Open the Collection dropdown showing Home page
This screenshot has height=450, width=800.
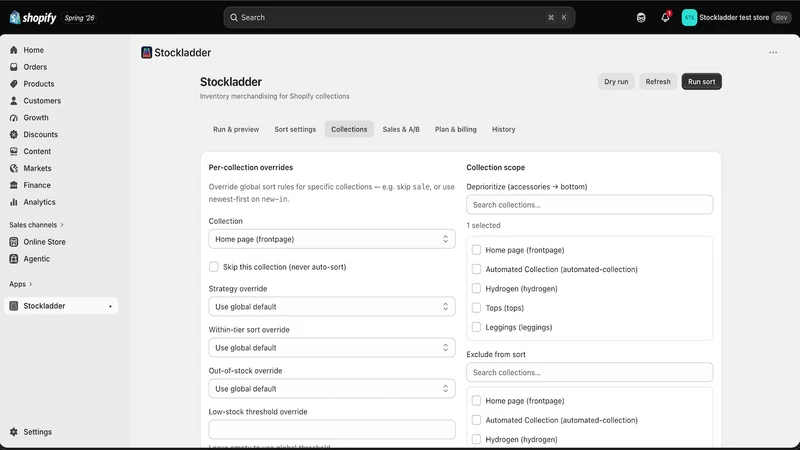coord(332,239)
